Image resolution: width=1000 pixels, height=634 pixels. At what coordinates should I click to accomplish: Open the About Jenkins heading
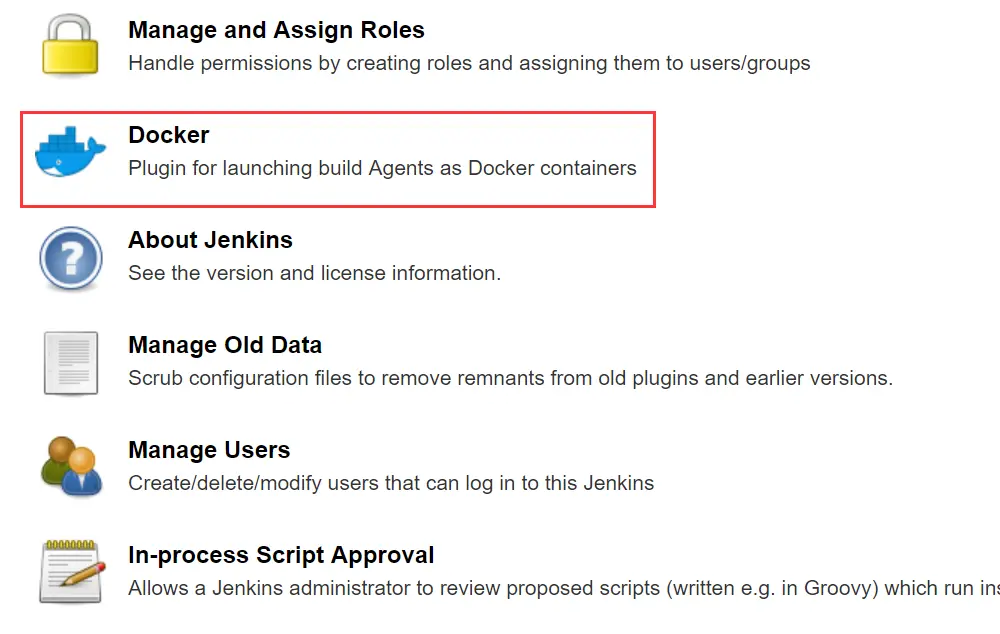pos(210,240)
